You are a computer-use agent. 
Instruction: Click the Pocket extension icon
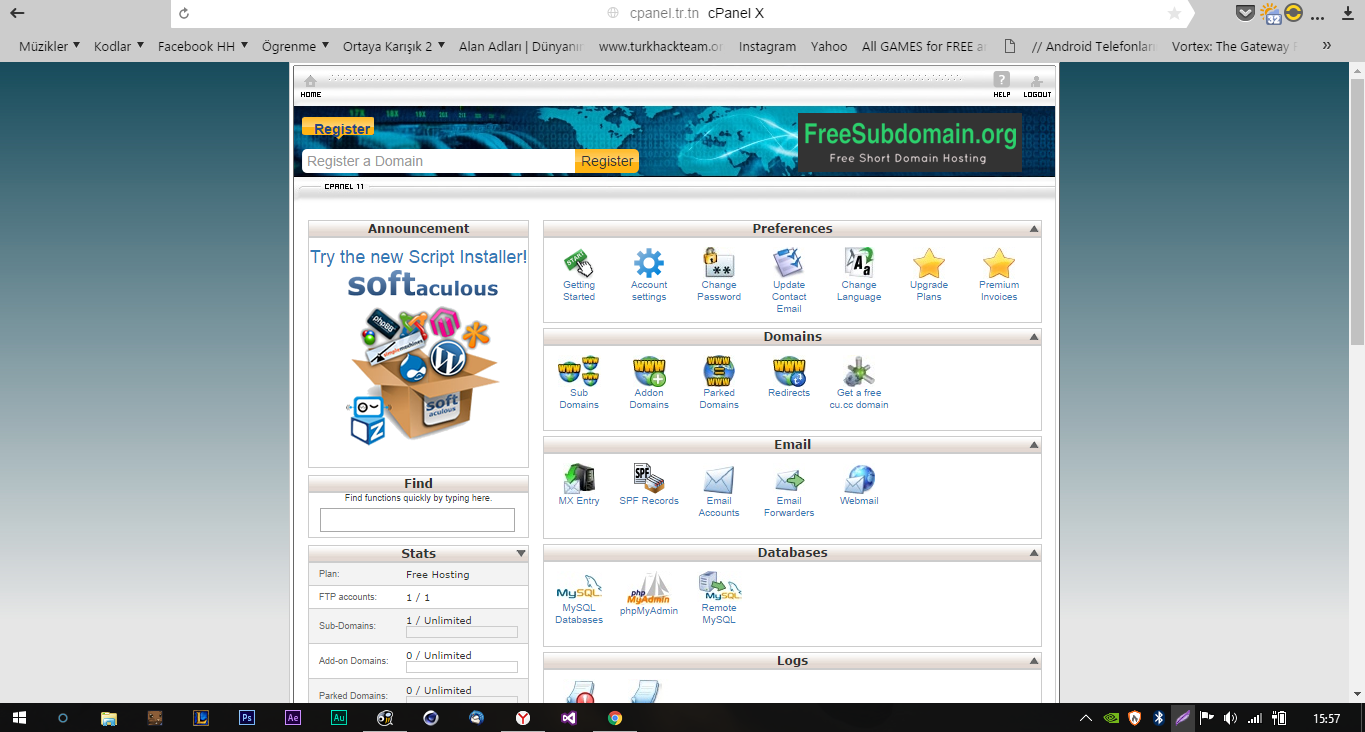(x=1245, y=14)
